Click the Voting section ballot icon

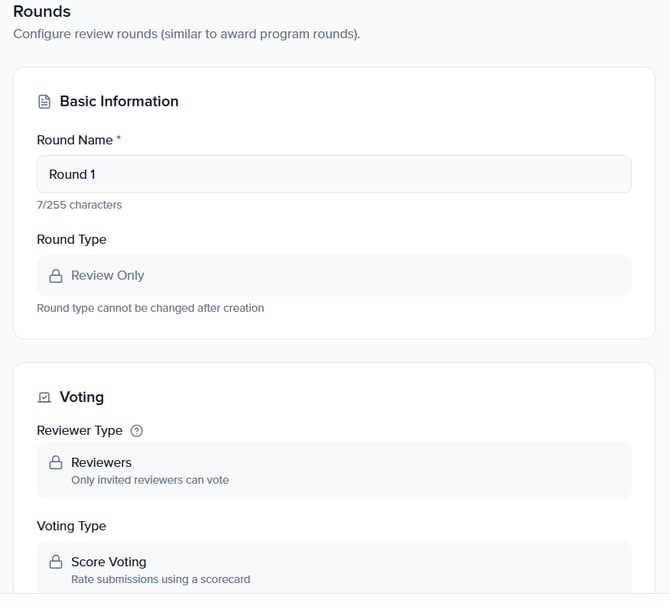click(x=44, y=398)
